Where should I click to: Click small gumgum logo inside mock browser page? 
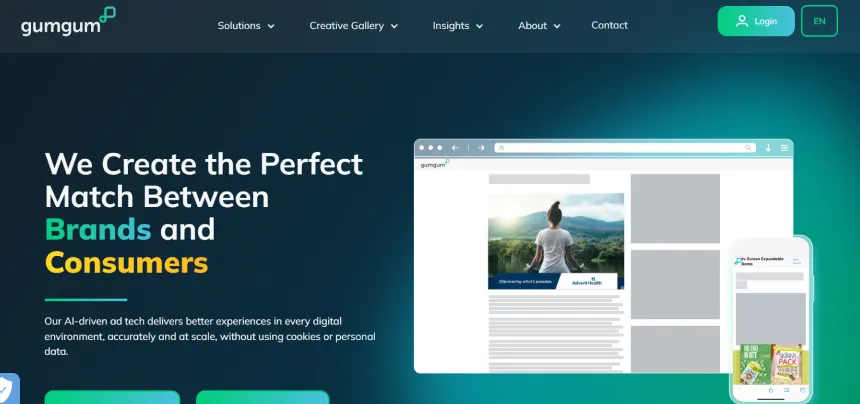tap(435, 163)
